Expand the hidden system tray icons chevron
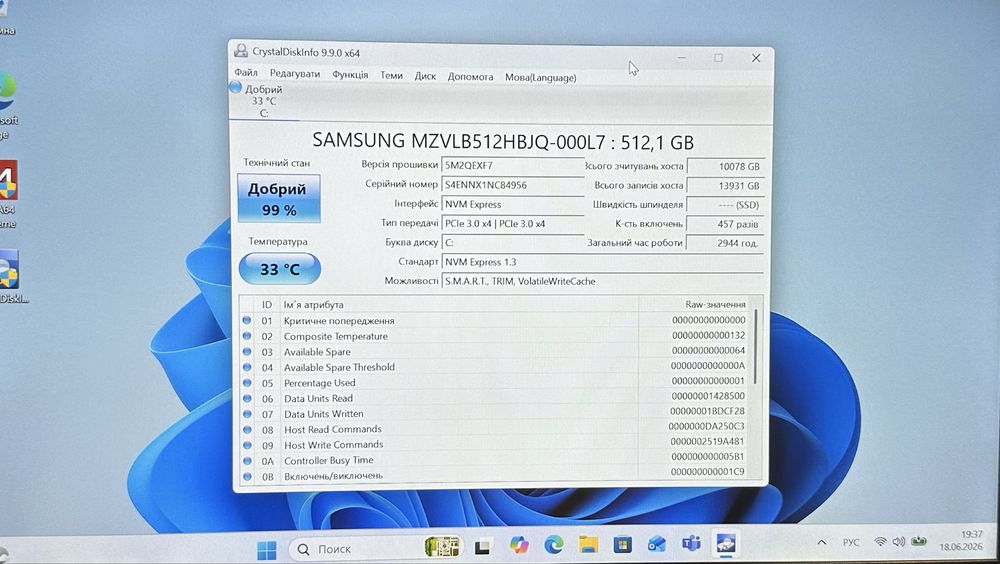The height and width of the screenshot is (564, 1000). 821,542
